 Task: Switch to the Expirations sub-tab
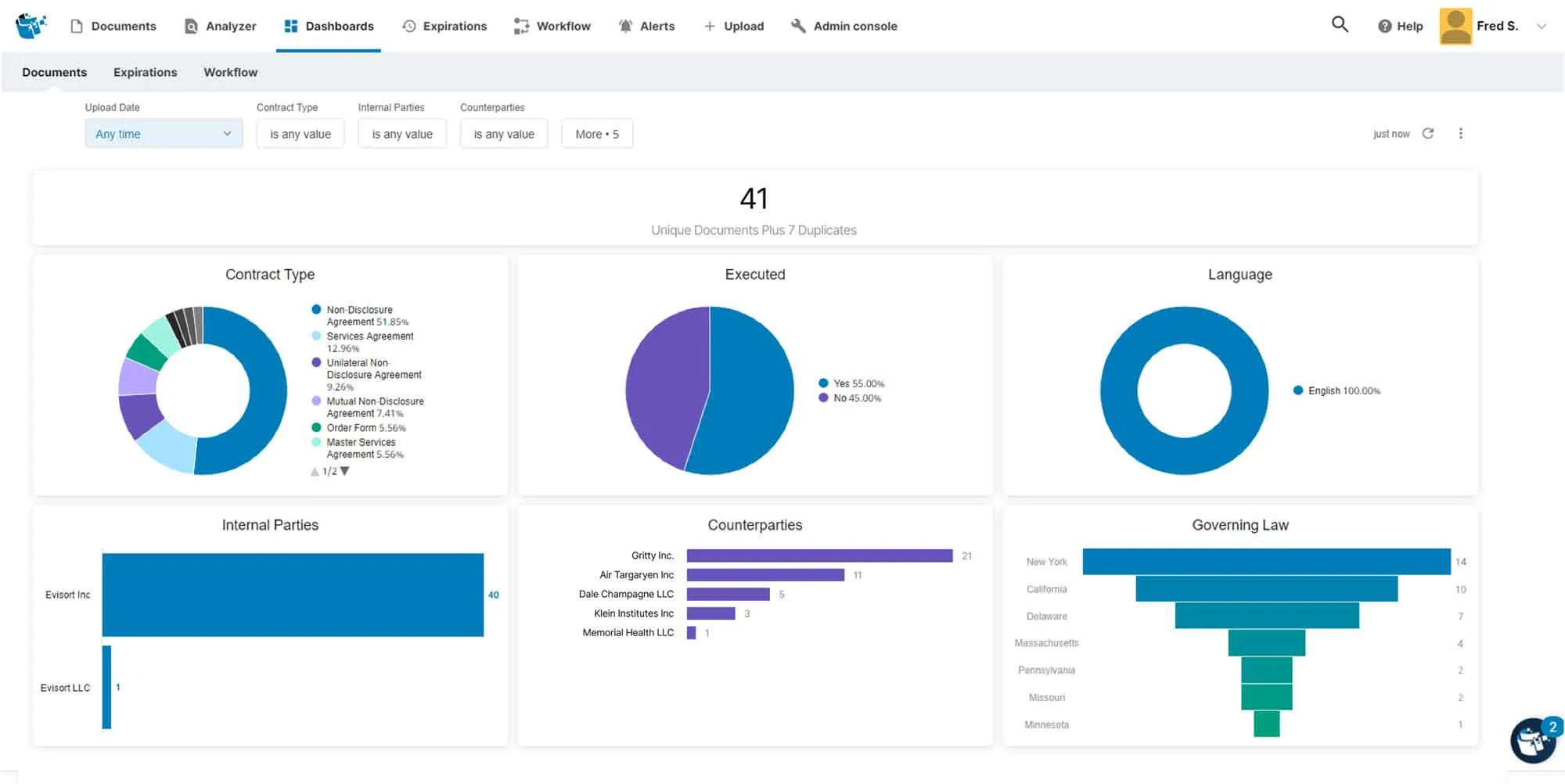(145, 72)
